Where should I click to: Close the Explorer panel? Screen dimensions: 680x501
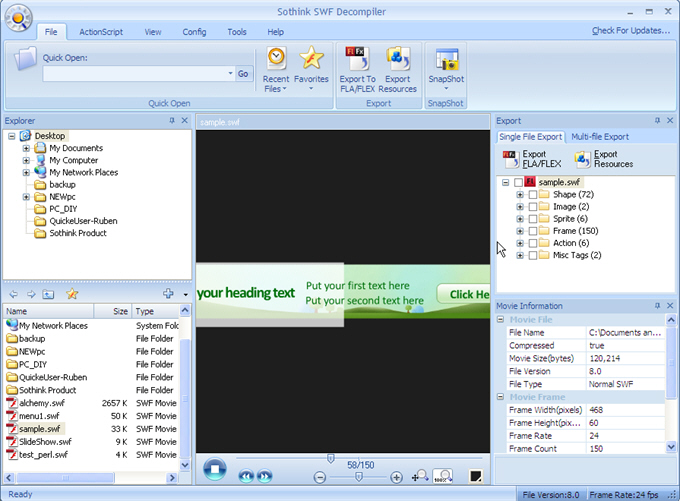[x=185, y=121]
